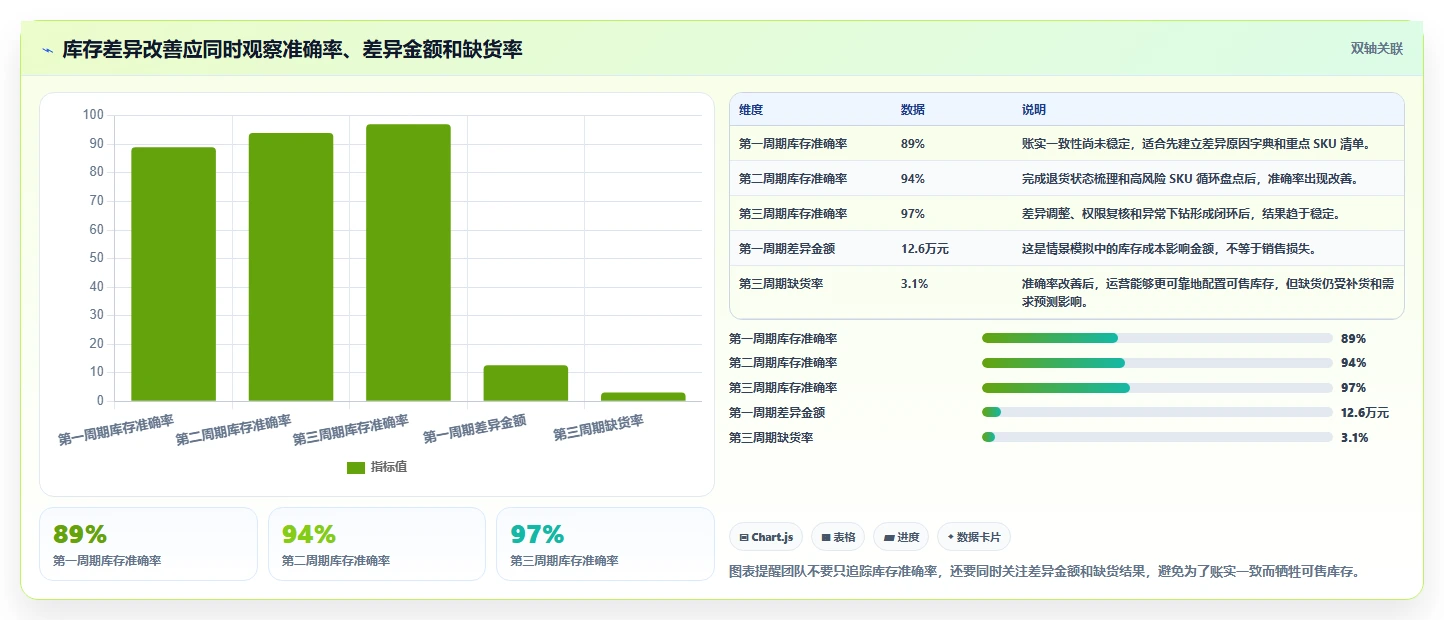Click table row label 第三周期缺货率
The image size is (1444, 620).
(781, 284)
